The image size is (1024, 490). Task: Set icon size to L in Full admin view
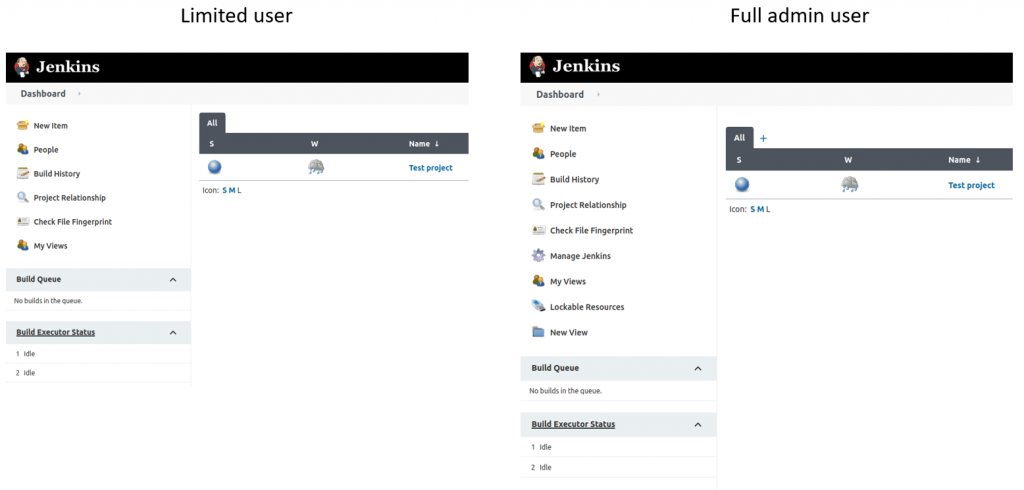[768, 209]
